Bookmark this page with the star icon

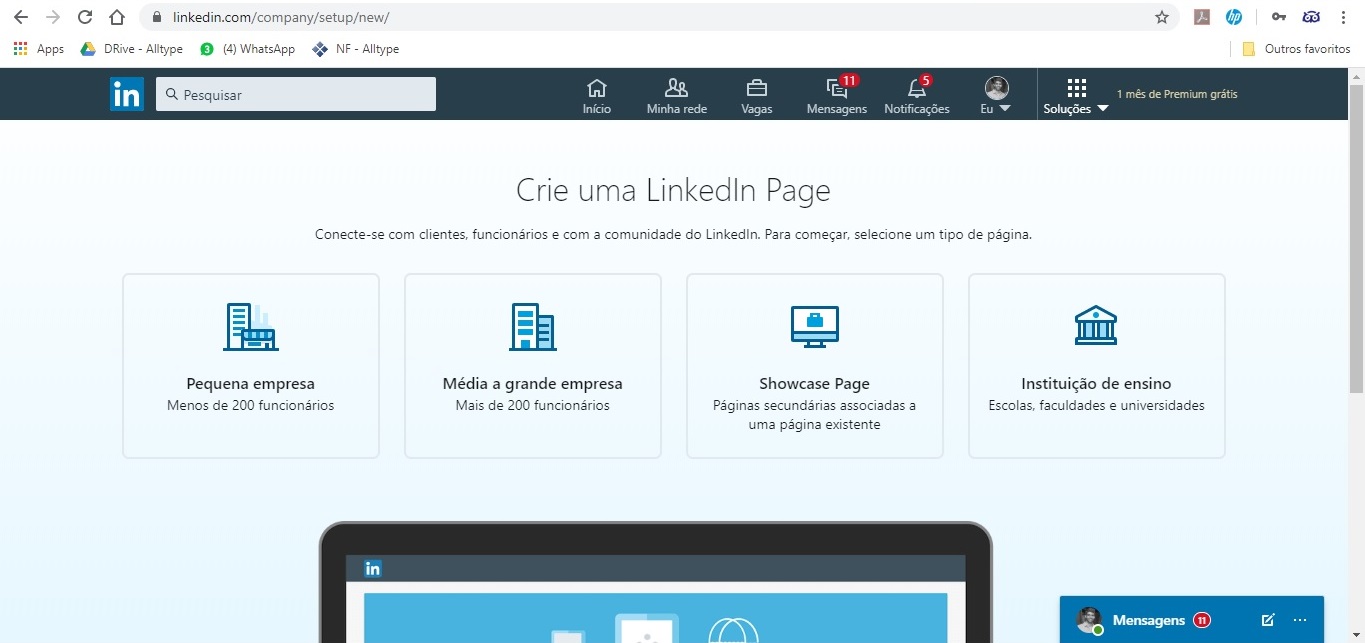click(x=1161, y=17)
